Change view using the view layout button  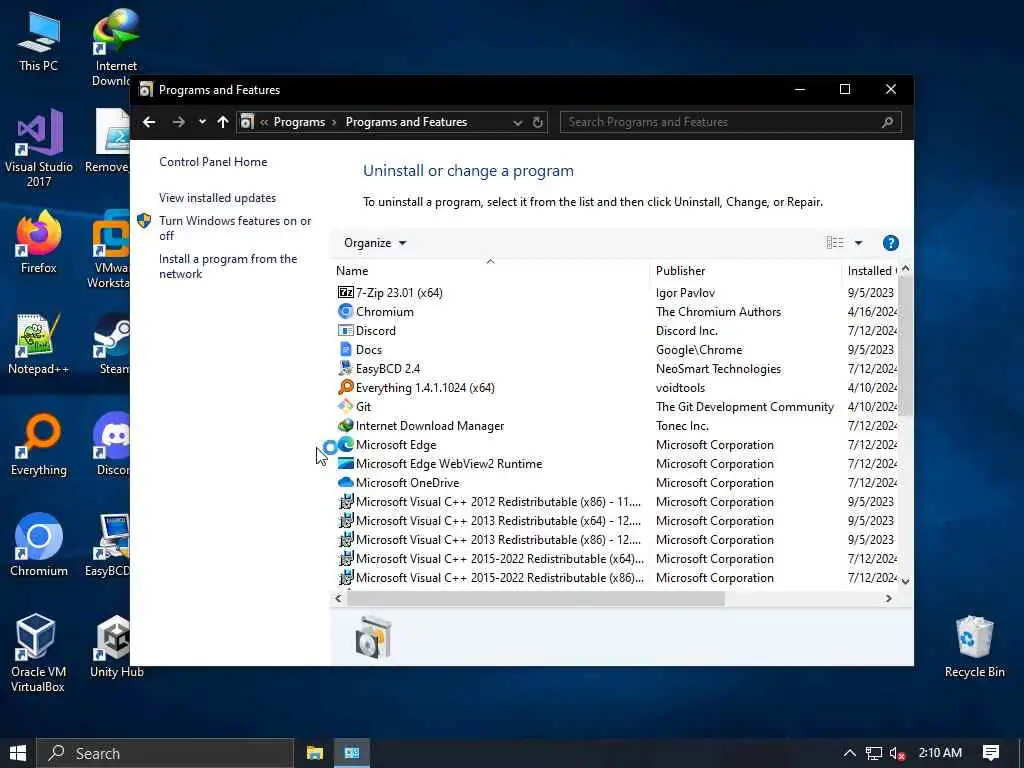[x=835, y=243]
